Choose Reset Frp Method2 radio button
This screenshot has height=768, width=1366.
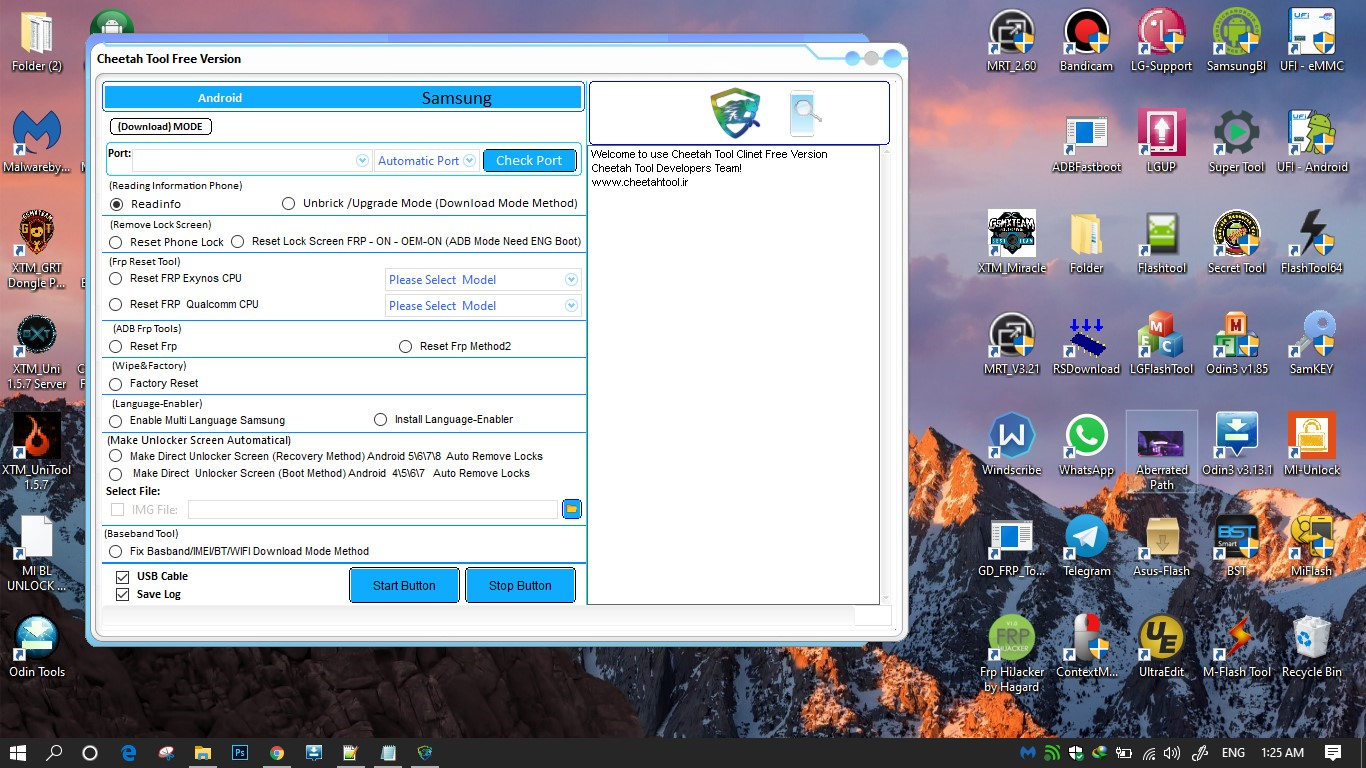pos(405,346)
